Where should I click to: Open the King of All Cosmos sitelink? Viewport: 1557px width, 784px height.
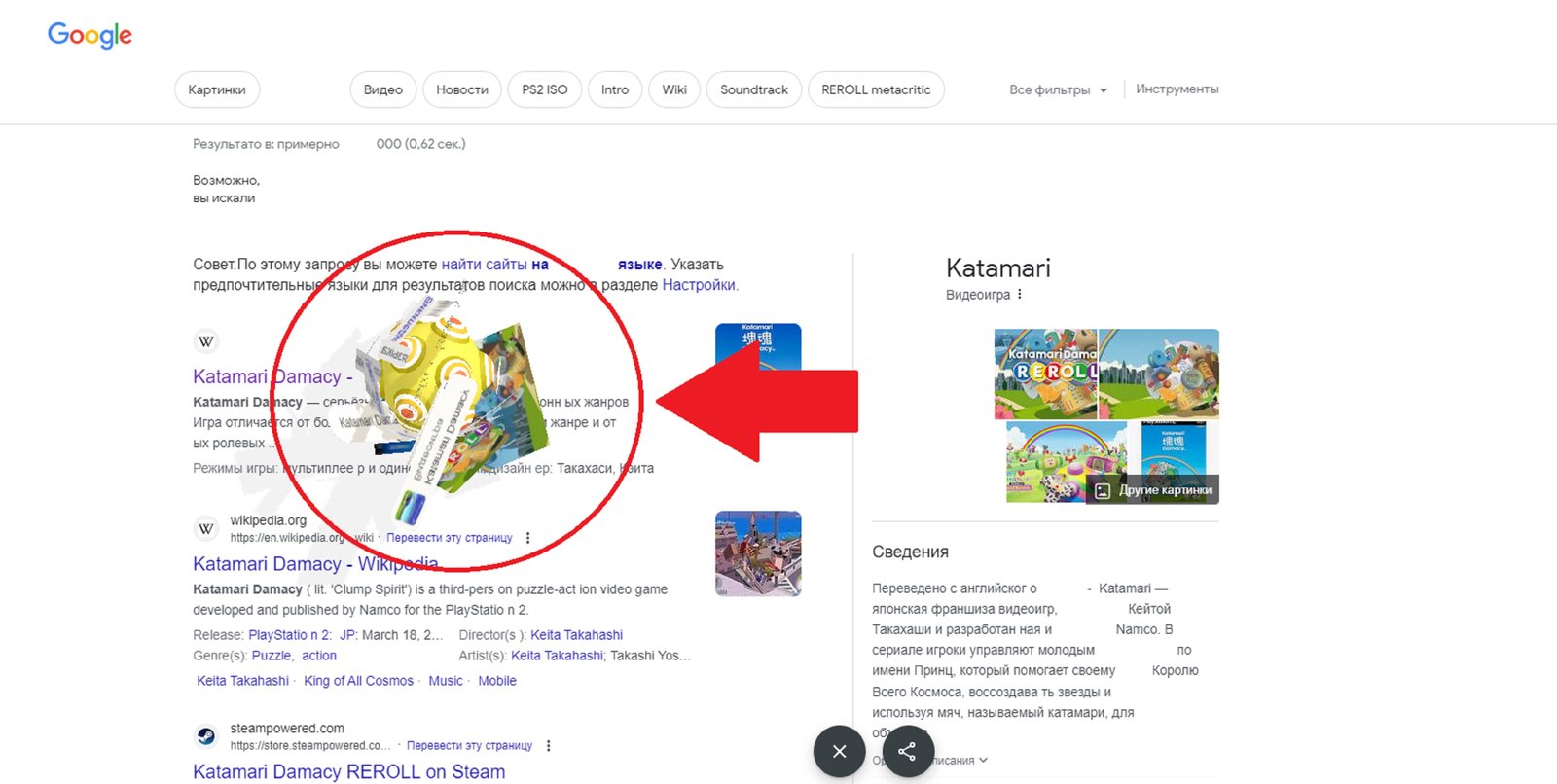(x=358, y=681)
